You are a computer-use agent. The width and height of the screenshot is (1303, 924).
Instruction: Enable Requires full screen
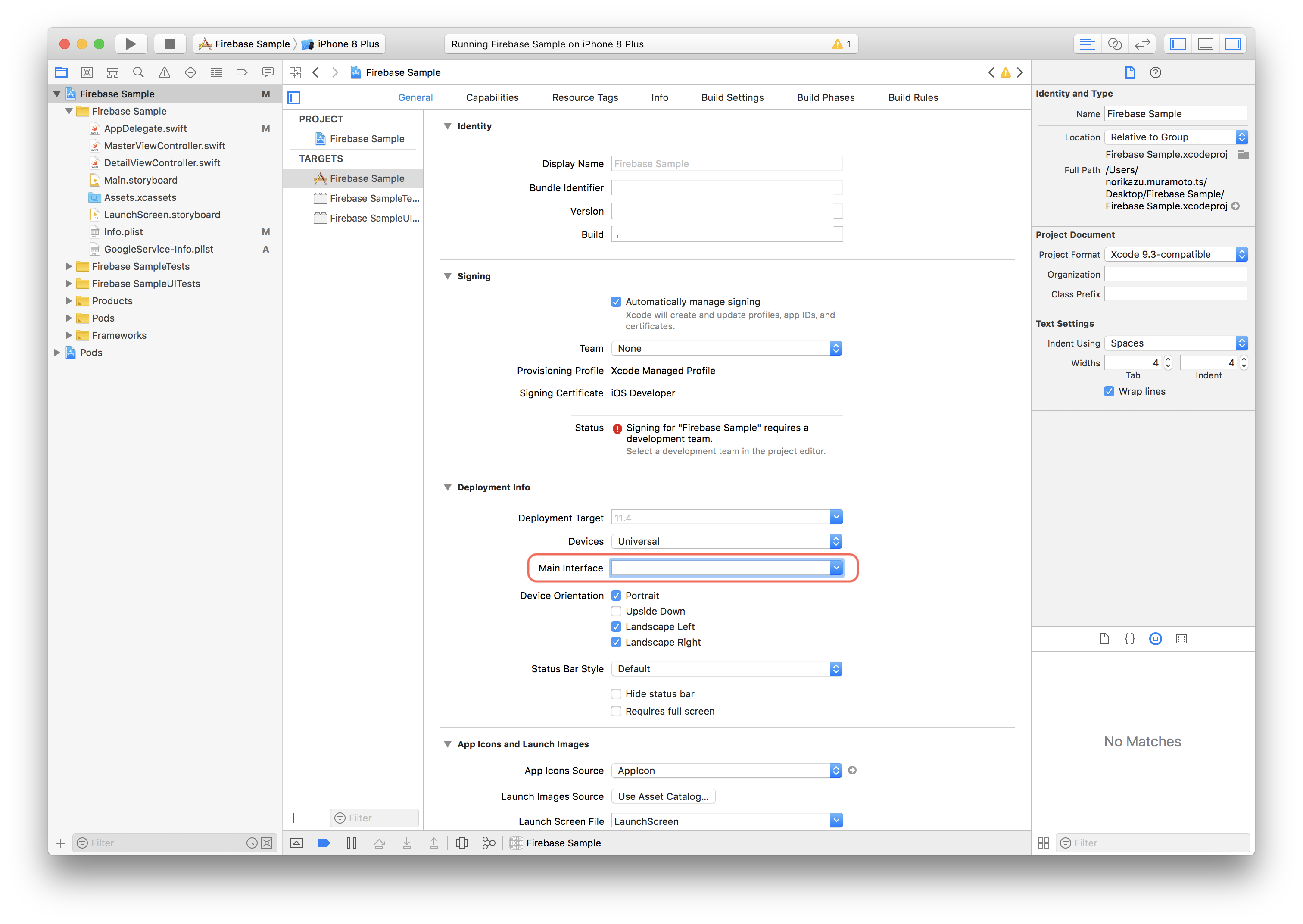pos(616,711)
